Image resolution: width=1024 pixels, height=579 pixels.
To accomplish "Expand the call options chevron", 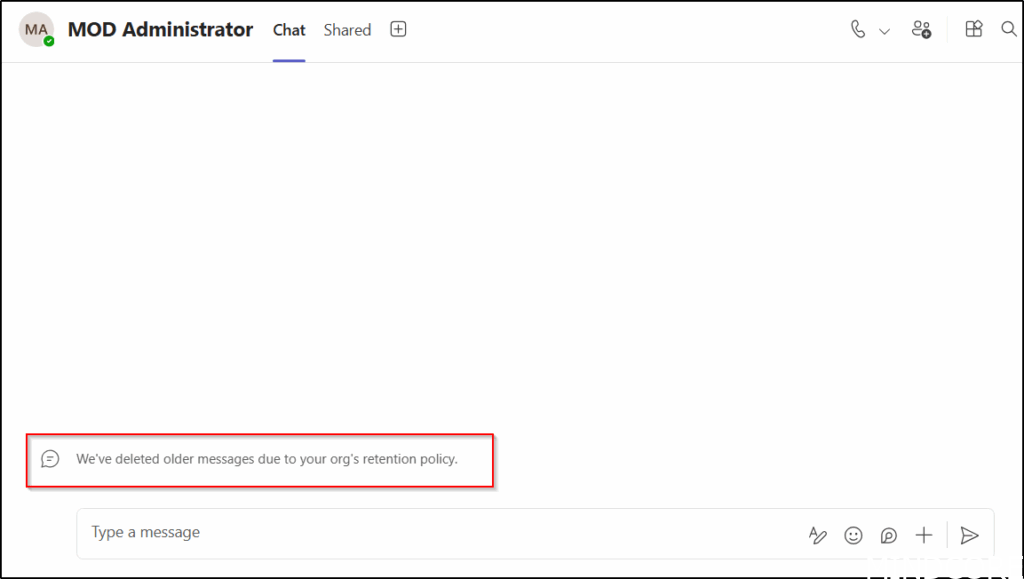I will [884, 31].
